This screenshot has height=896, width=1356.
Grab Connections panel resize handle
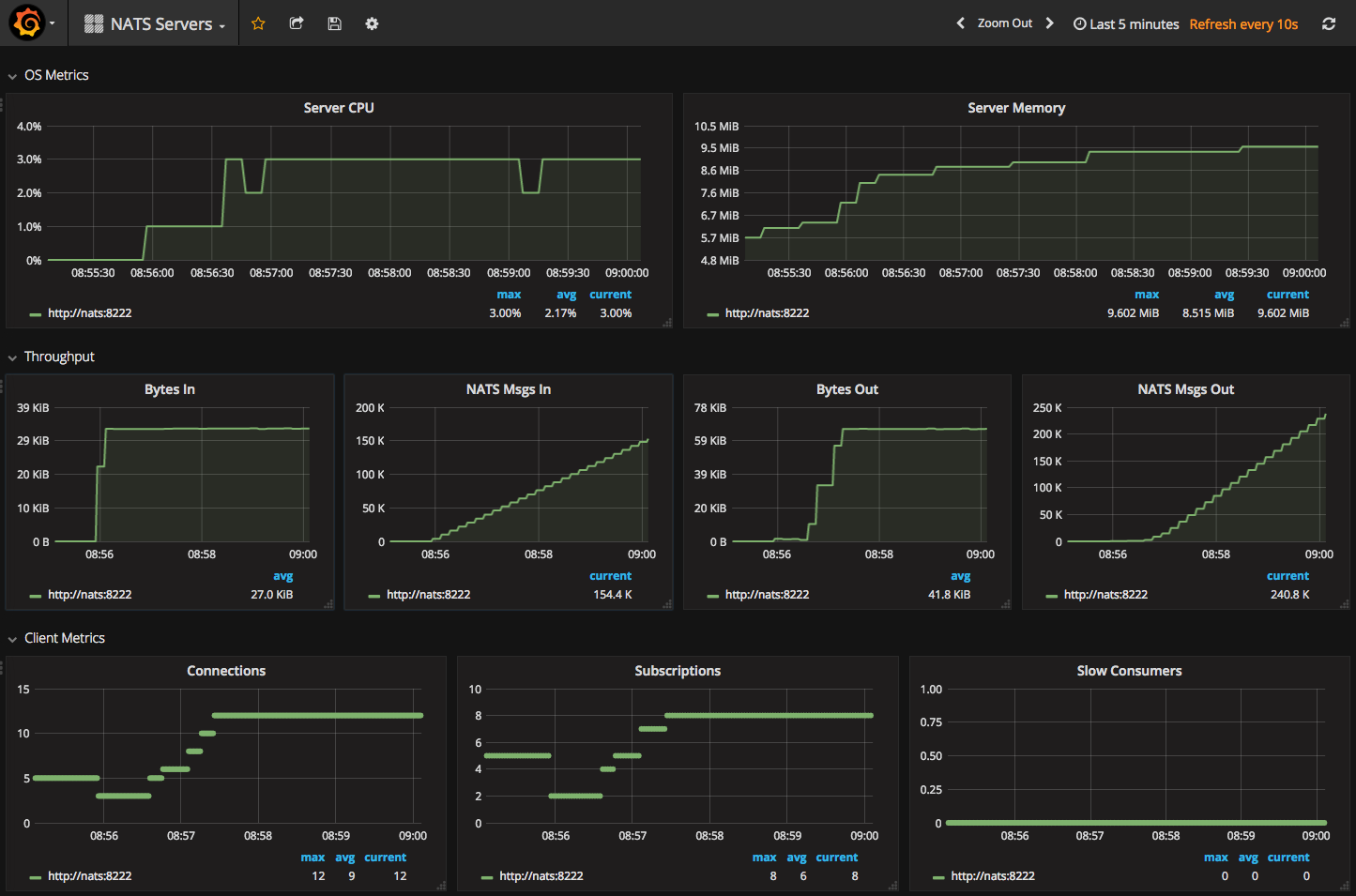(441, 886)
